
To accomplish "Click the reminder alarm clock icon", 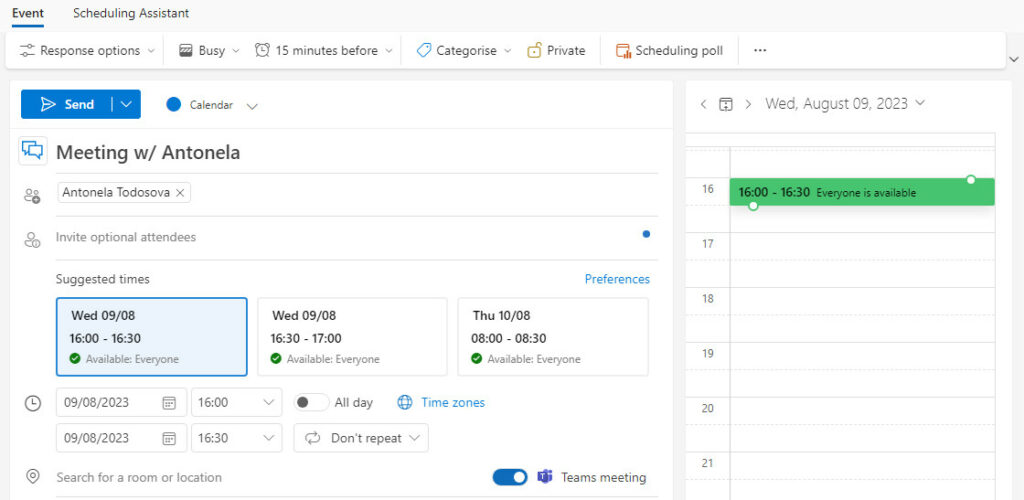I will point(263,50).
